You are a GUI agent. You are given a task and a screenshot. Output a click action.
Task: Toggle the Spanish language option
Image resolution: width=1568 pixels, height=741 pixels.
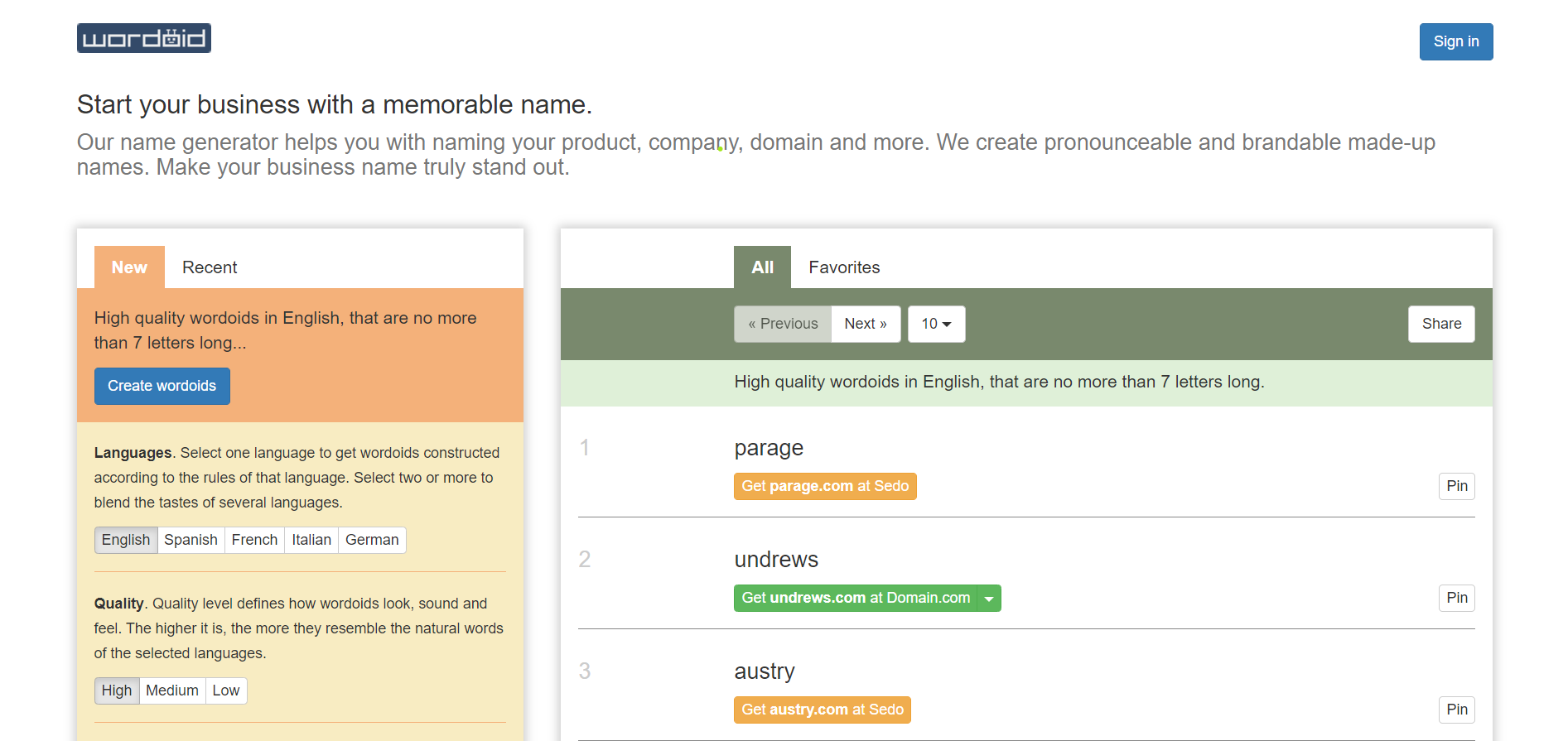191,540
